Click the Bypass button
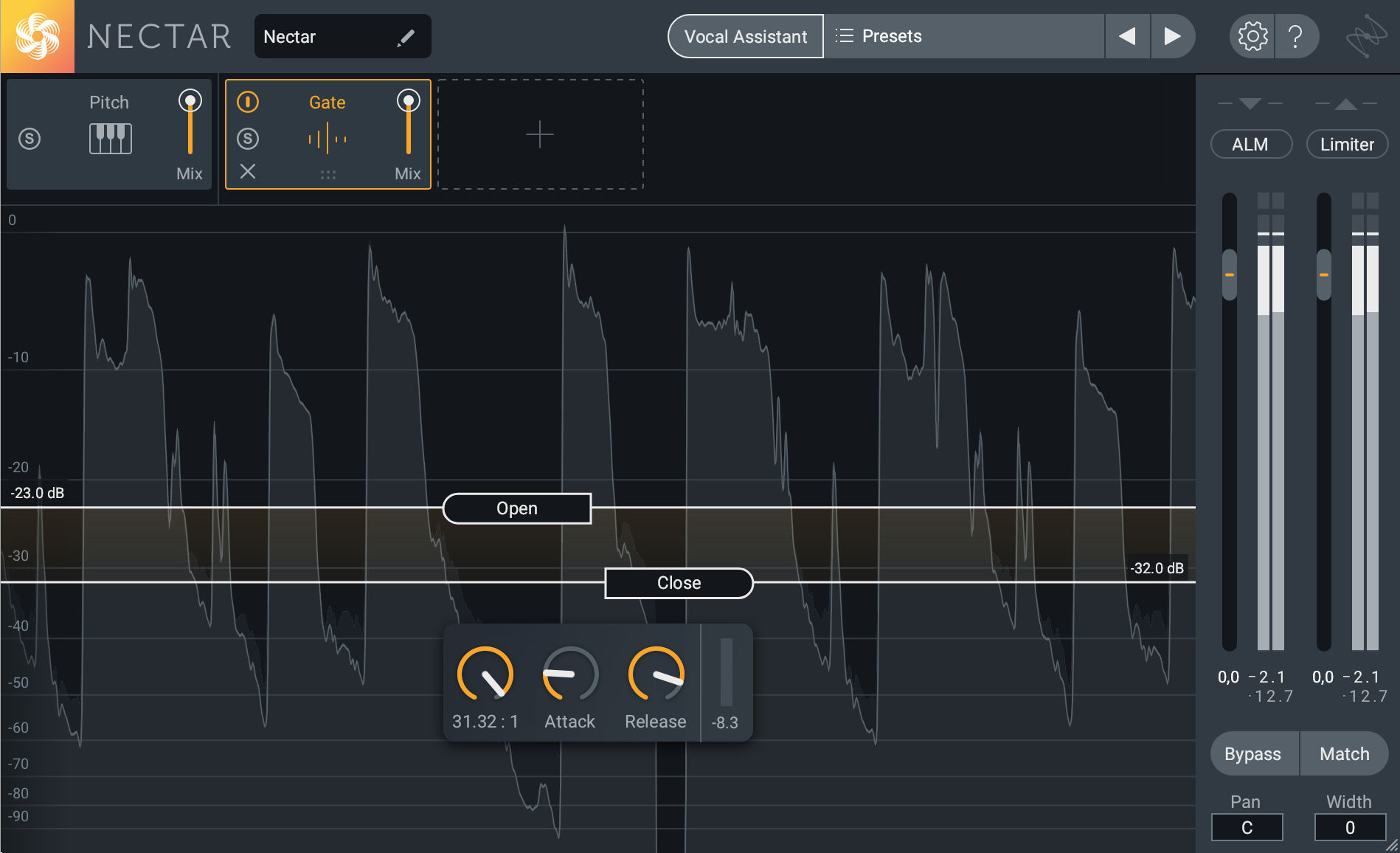The image size is (1400, 853). tap(1252, 753)
